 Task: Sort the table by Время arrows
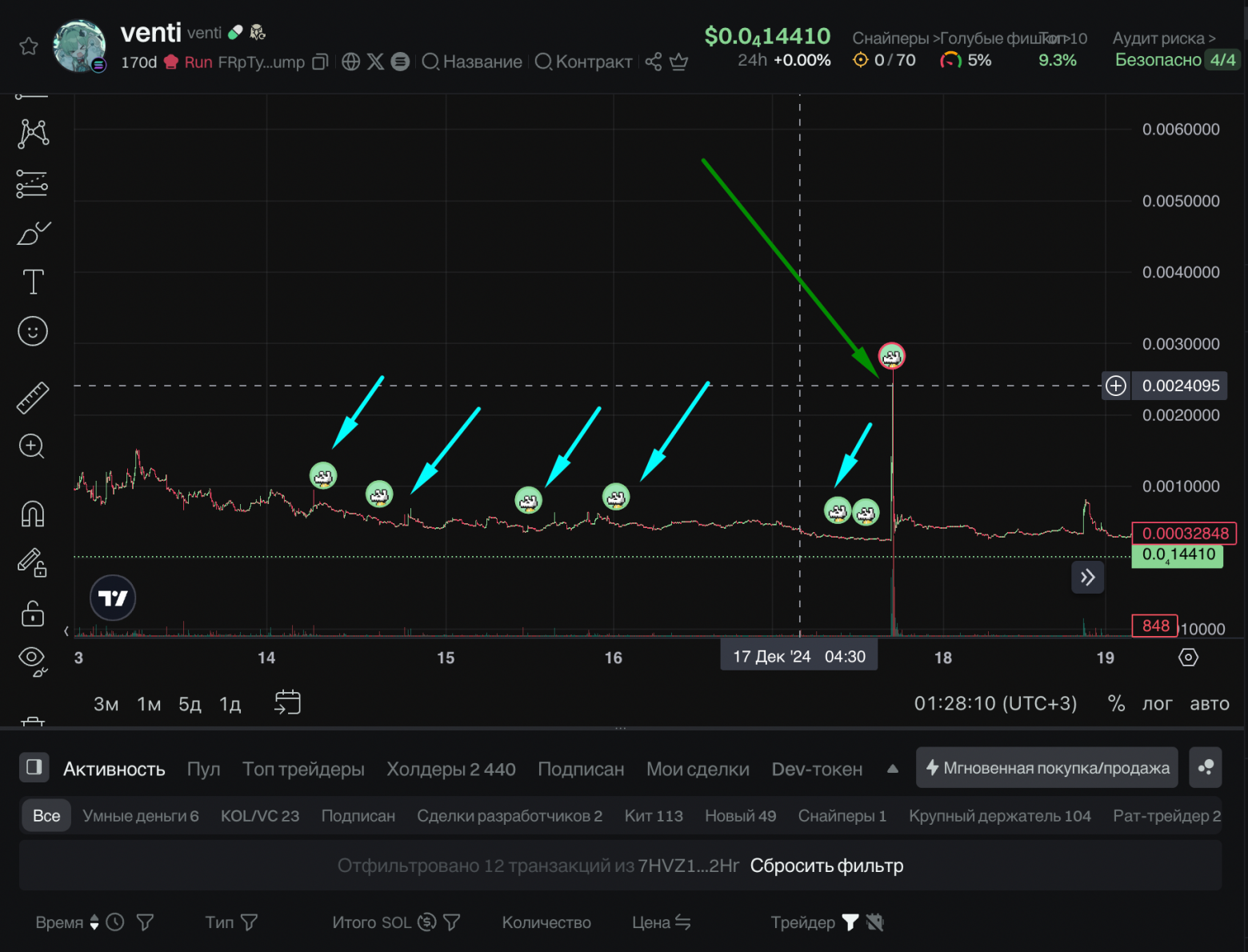(x=94, y=922)
